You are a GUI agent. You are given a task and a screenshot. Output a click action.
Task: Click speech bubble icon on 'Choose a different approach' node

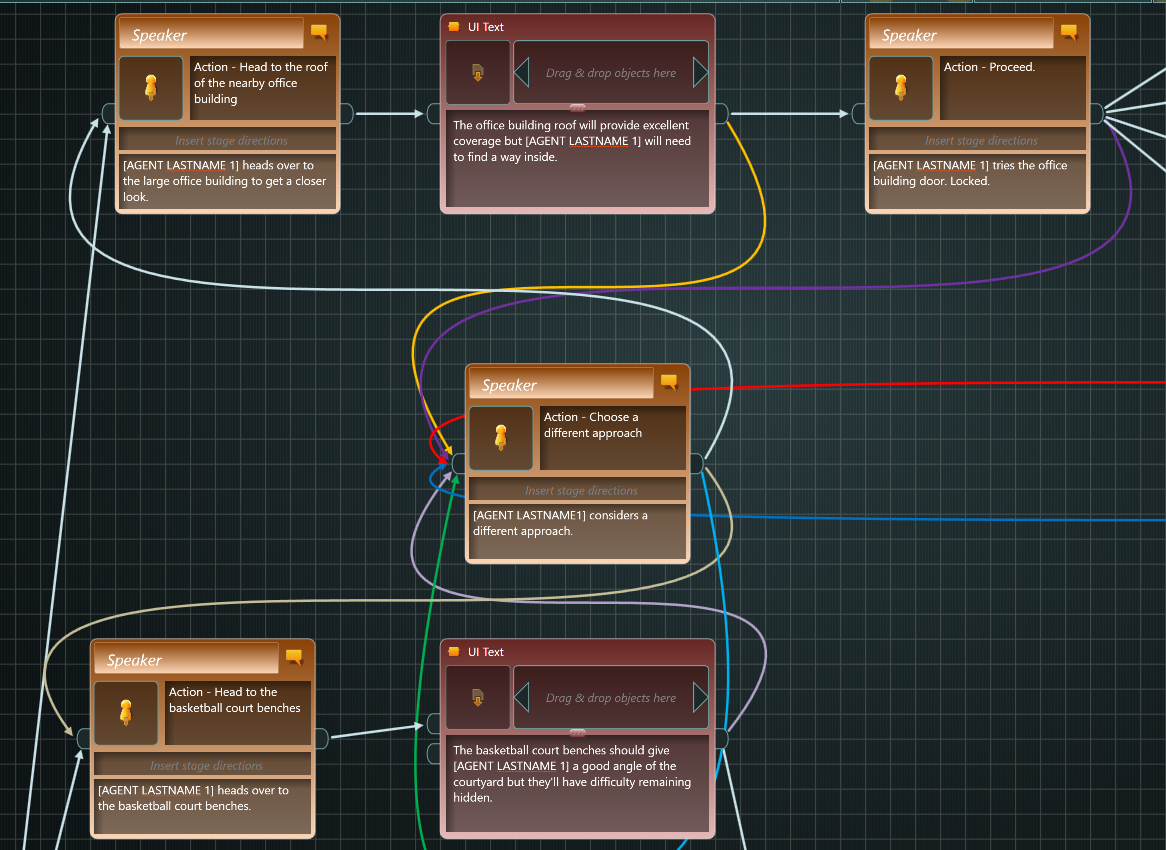tap(669, 382)
